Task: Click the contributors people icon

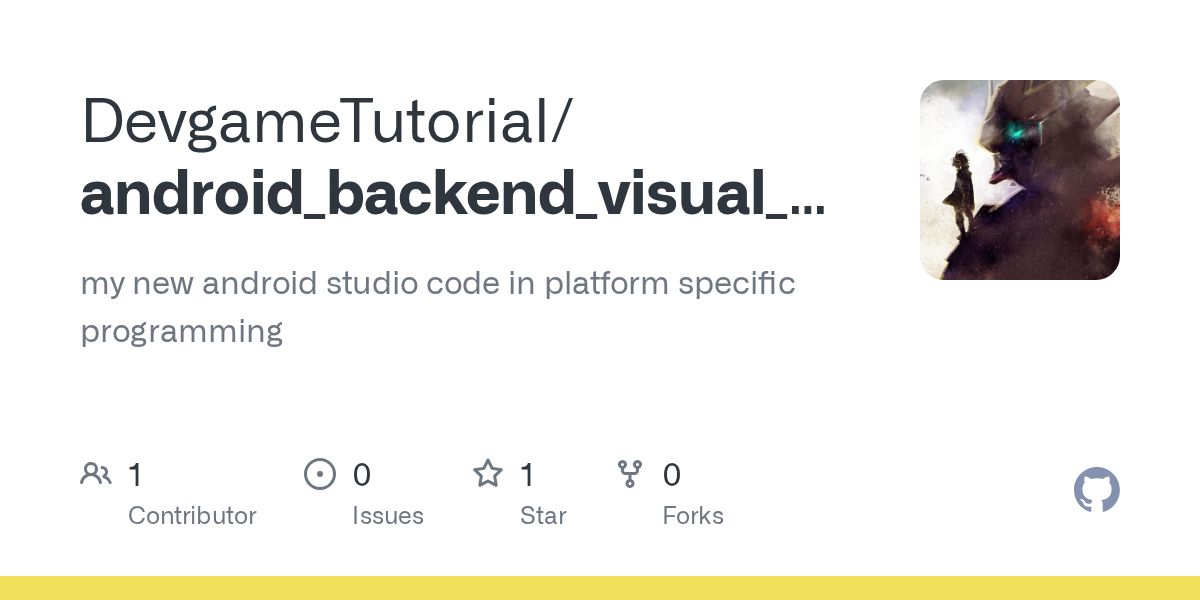Action: pyautogui.click(x=96, y=474)
